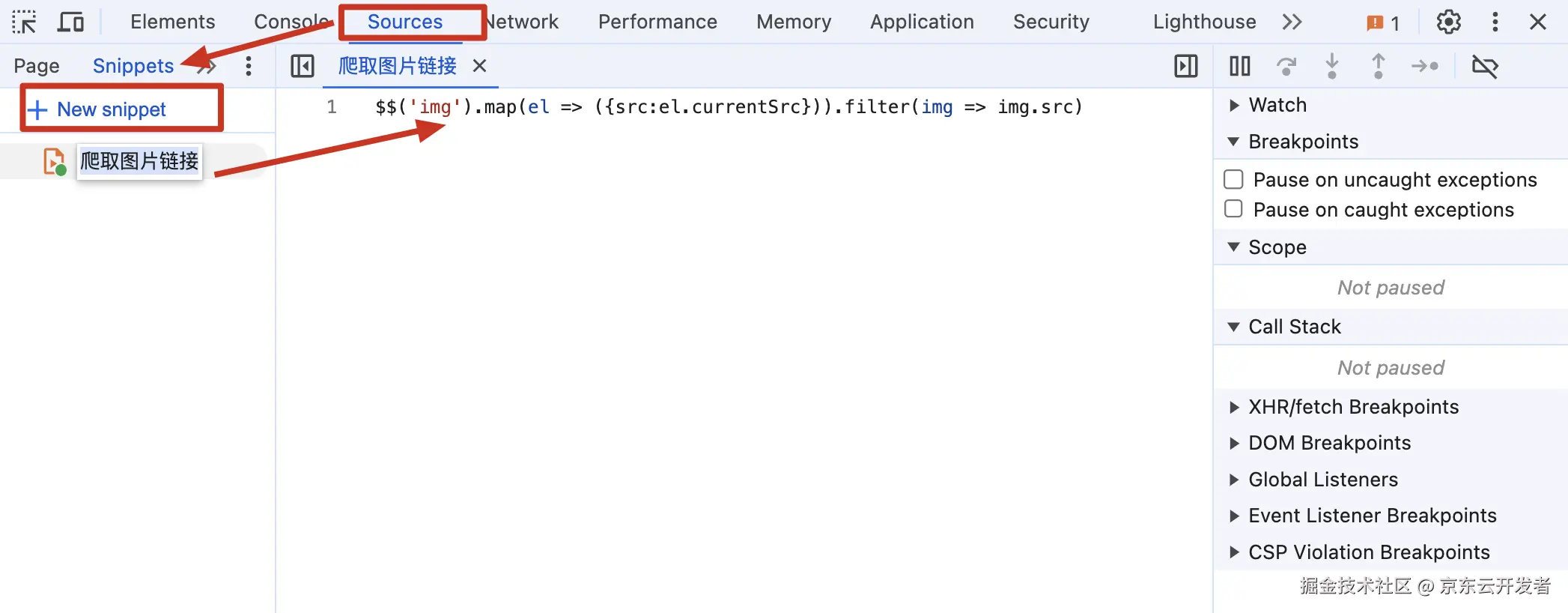
Task: Enable Pause on caught exceptions
Action: pyautogui.click(x=1233, y=209)
